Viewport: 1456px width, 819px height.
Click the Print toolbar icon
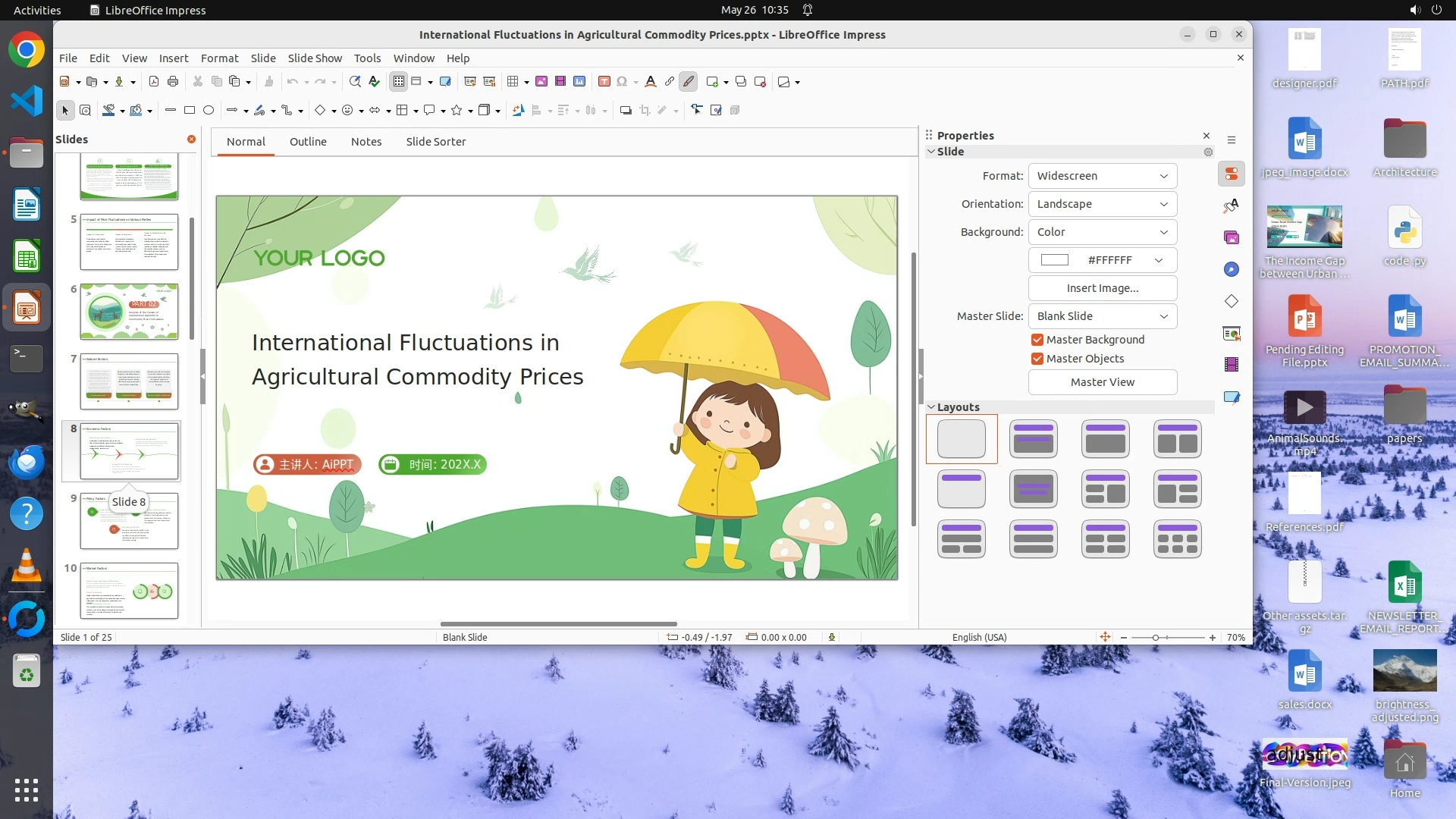pos(173,81)
